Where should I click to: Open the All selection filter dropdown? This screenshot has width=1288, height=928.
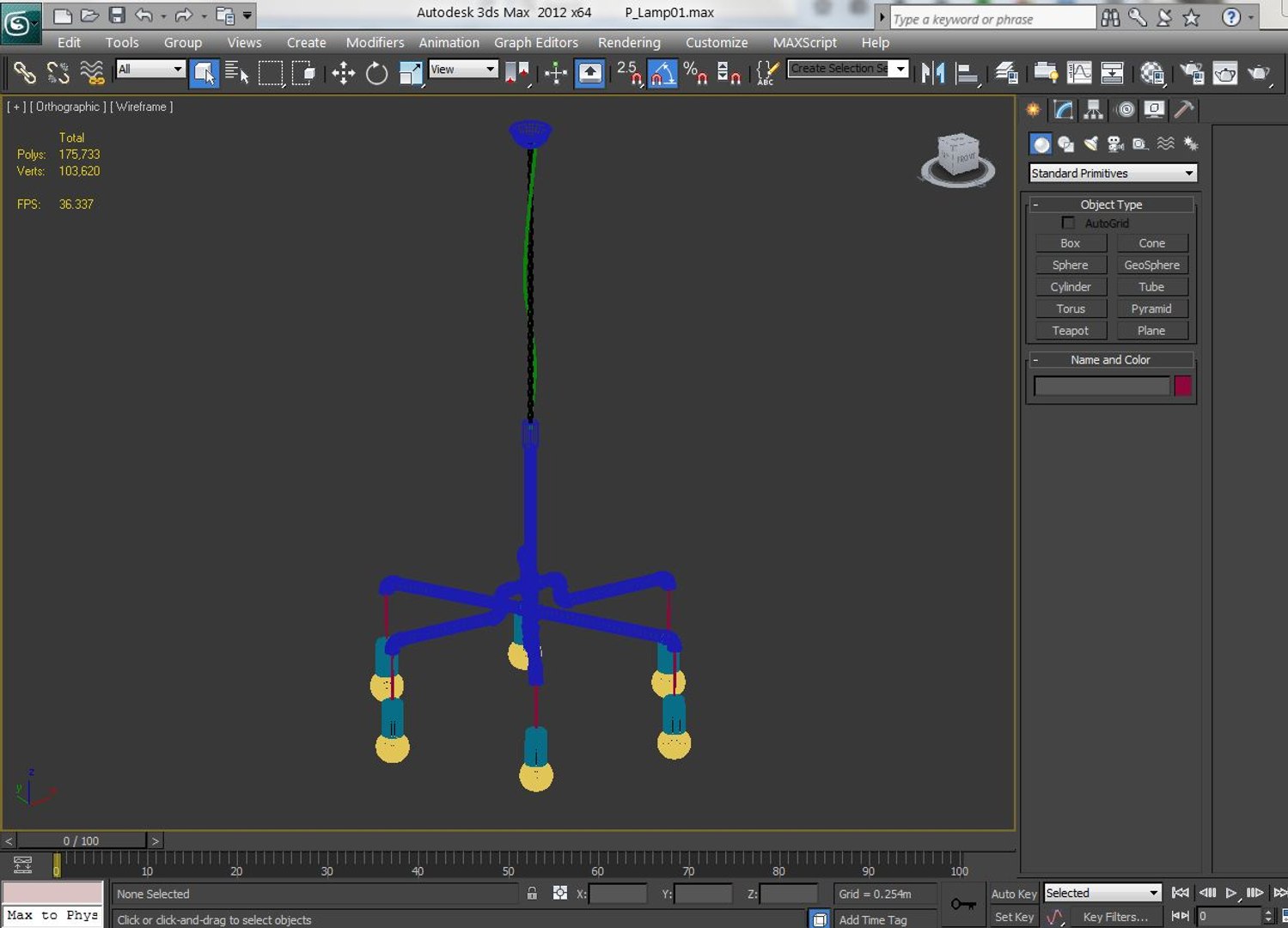150,69
